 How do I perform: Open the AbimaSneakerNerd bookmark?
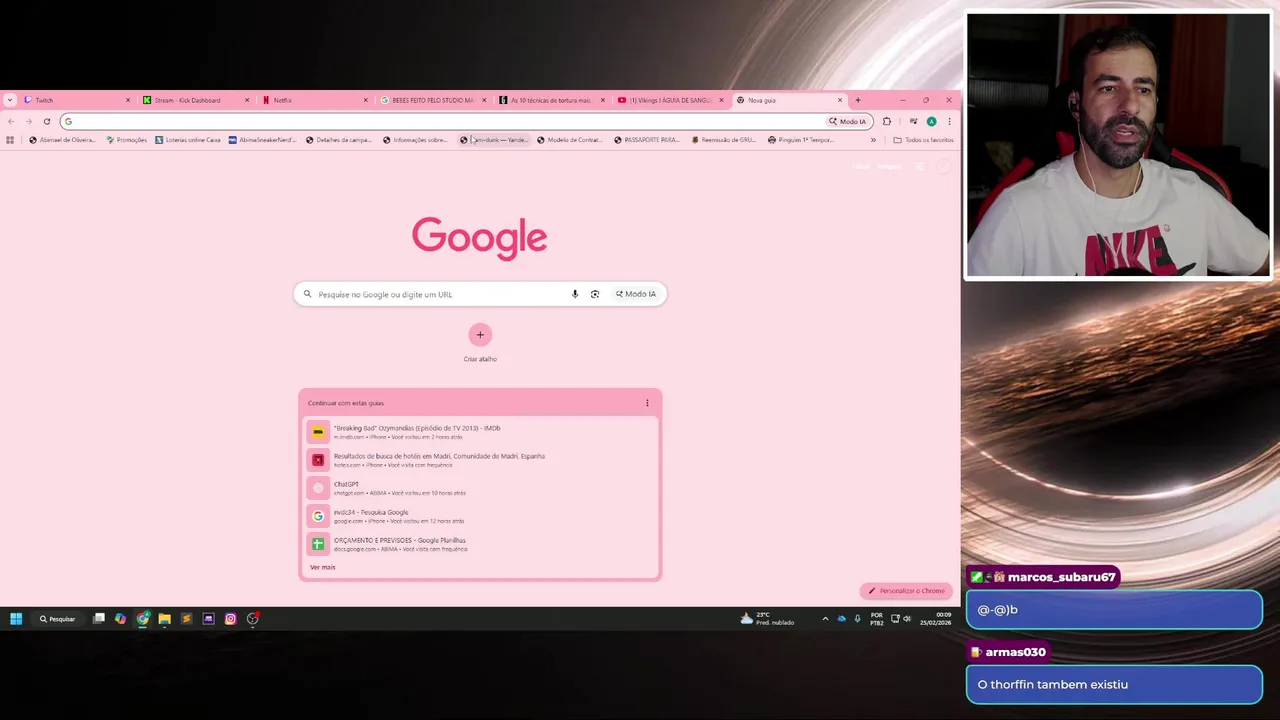pos(262,140)
